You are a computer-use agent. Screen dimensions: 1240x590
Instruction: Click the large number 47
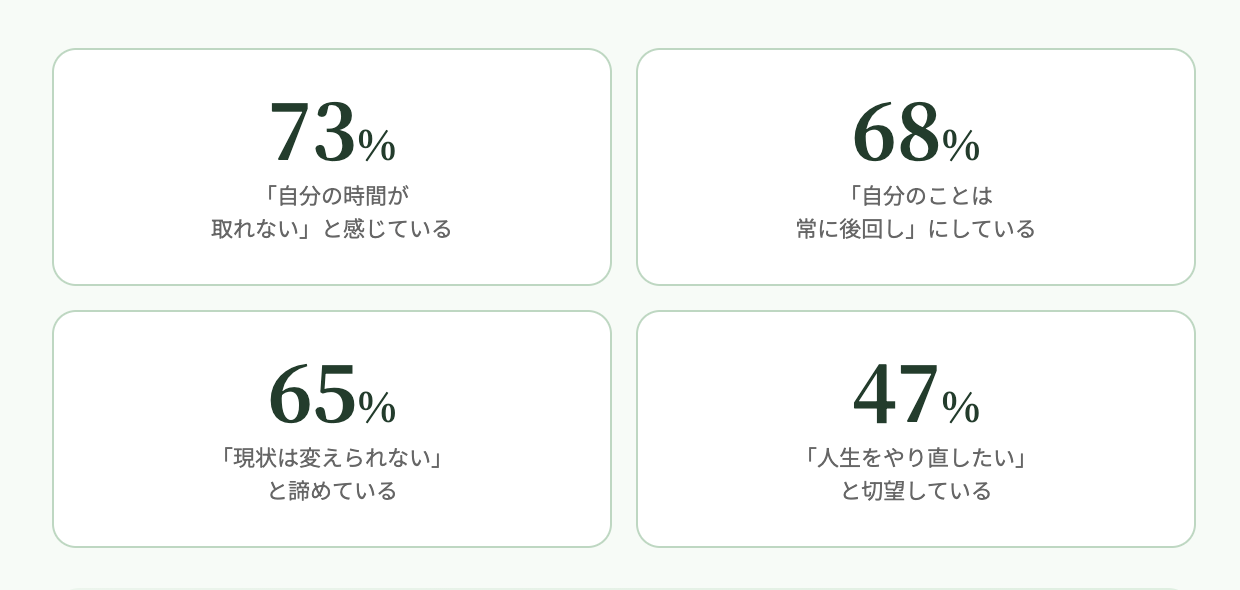tap(896, 394)
